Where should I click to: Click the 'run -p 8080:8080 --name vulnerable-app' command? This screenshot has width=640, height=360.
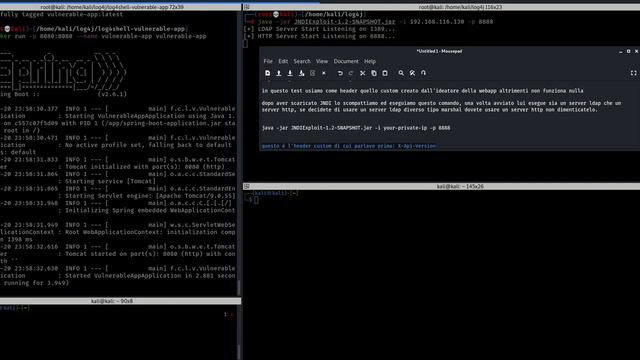point(110,36)
